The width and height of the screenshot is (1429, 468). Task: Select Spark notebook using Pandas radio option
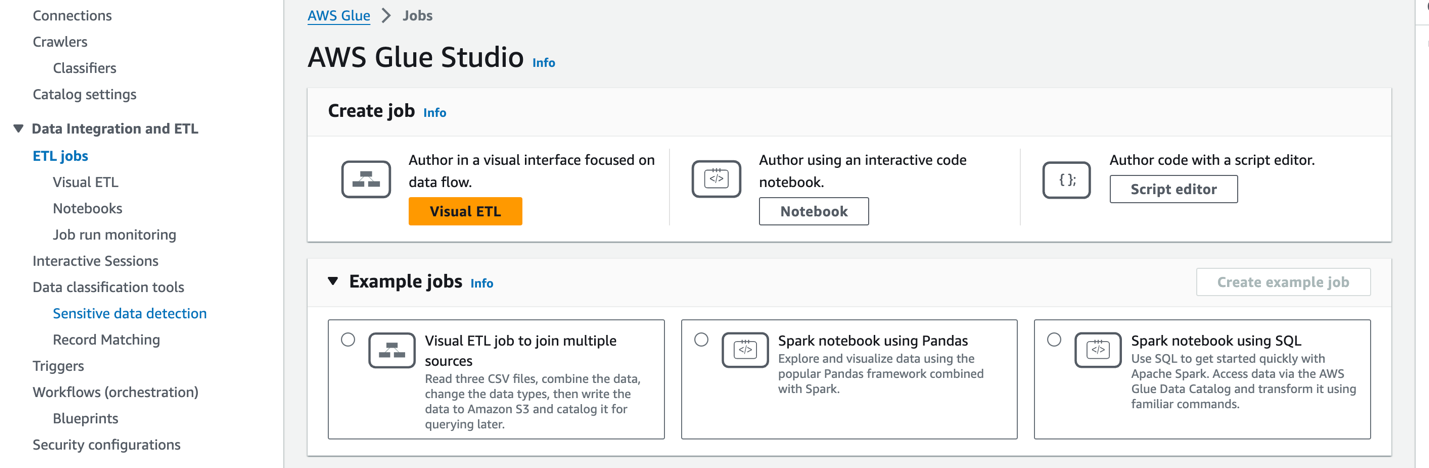[x=701, y=340]
